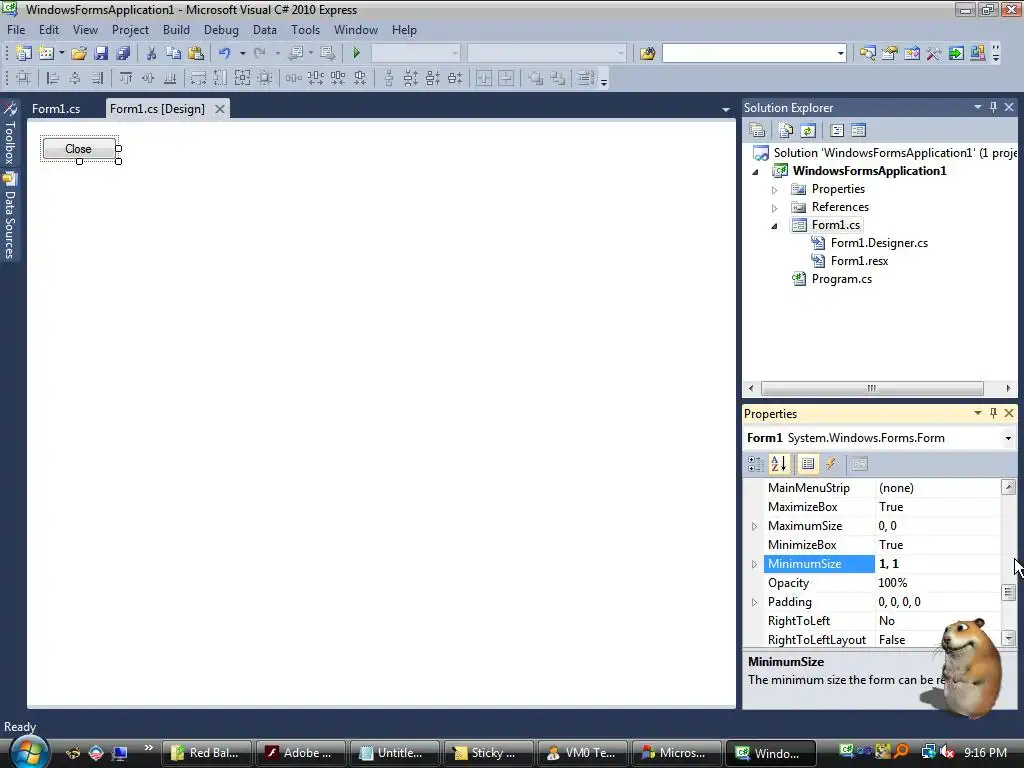Click the Paste clipboard icon
The image size is (1024, 768).
(195, 53)
